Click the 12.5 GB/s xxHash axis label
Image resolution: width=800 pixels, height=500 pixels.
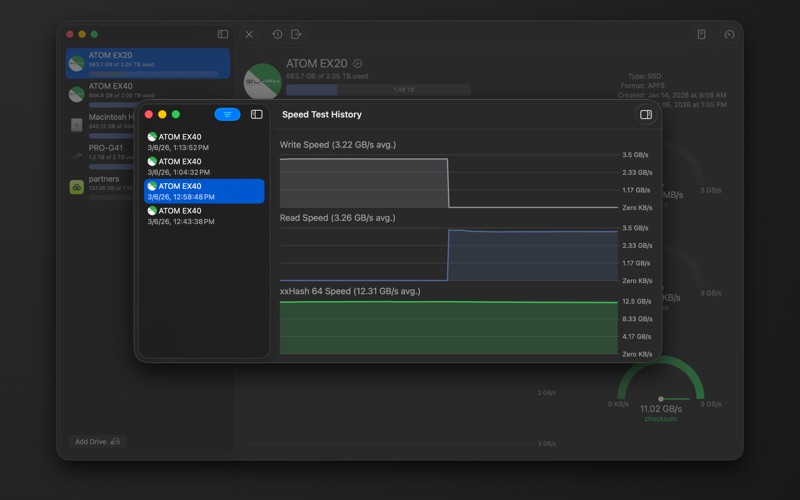point(637,301)
